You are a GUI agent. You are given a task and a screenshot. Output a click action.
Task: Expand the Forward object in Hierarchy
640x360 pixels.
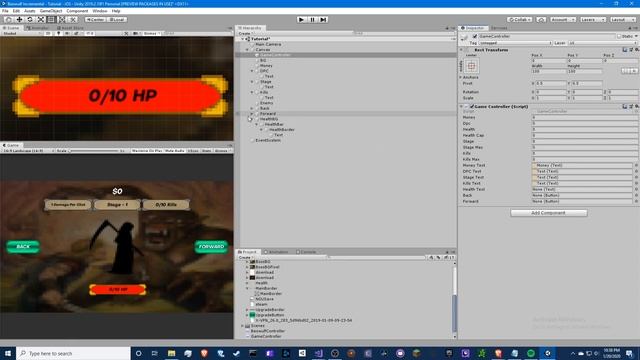(x=252, y=113)
